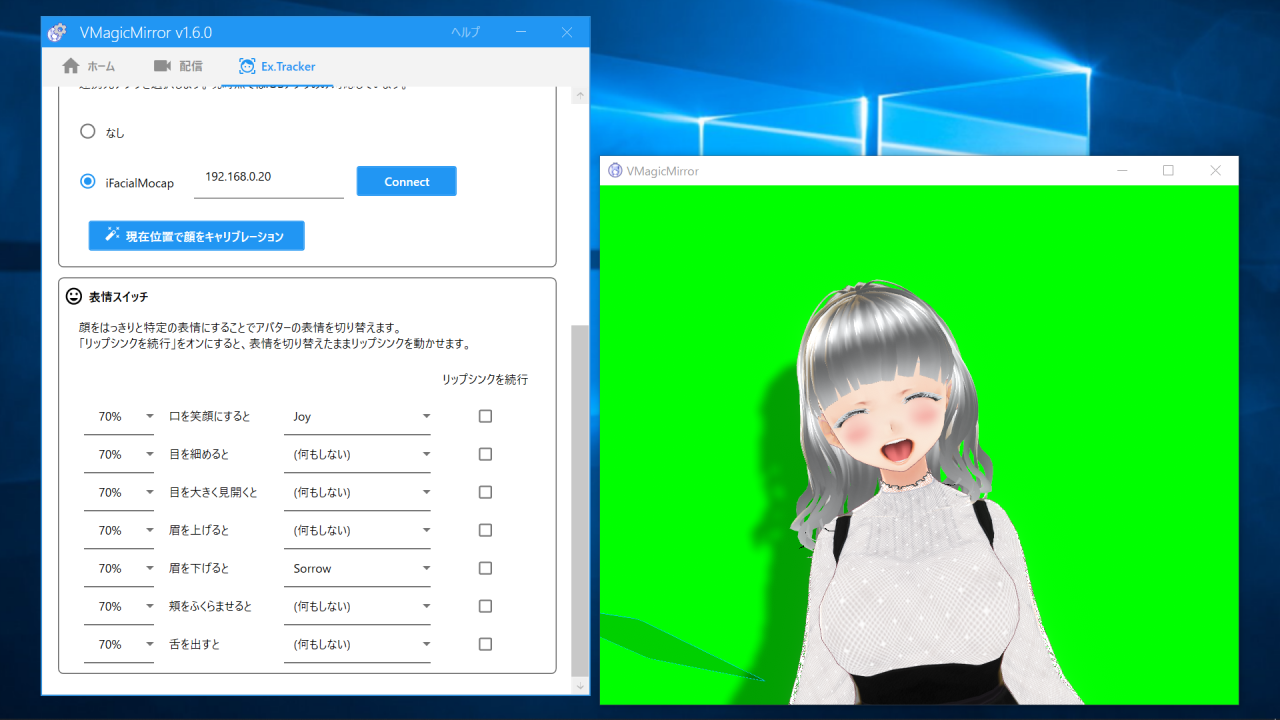Open the threshold dropdown for 目を大きく見開くと
Screen dimensions: 1280x720
coord(119,493)
